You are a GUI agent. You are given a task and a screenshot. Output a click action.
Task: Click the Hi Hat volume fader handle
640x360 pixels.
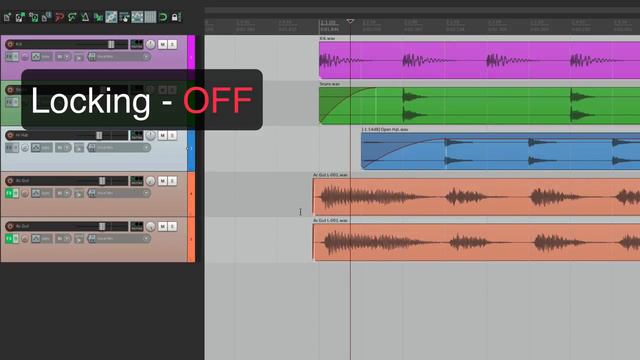(x=99, y=135)
